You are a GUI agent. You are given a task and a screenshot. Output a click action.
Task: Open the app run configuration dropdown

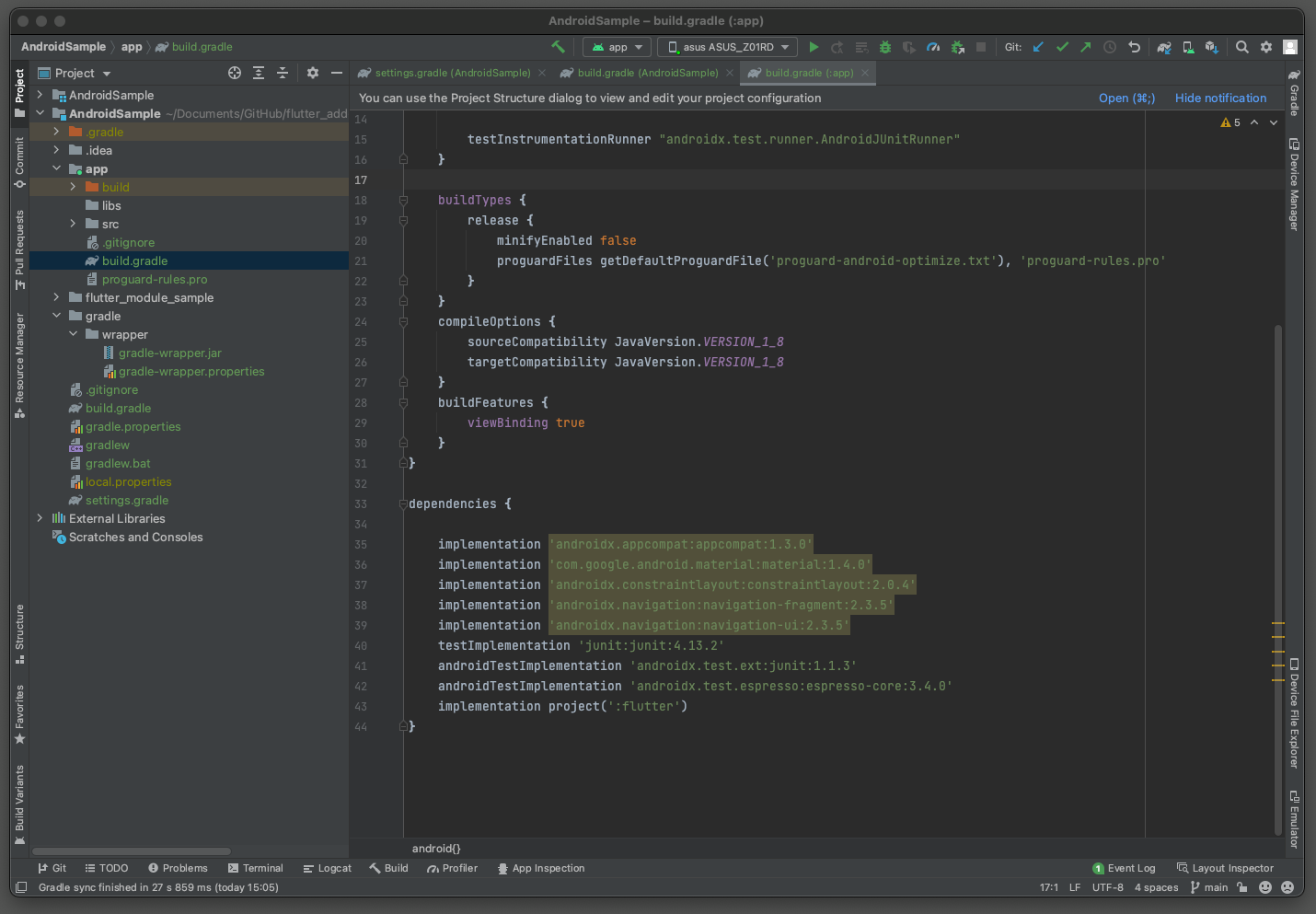pyautogui.click(x=617, y=47)
